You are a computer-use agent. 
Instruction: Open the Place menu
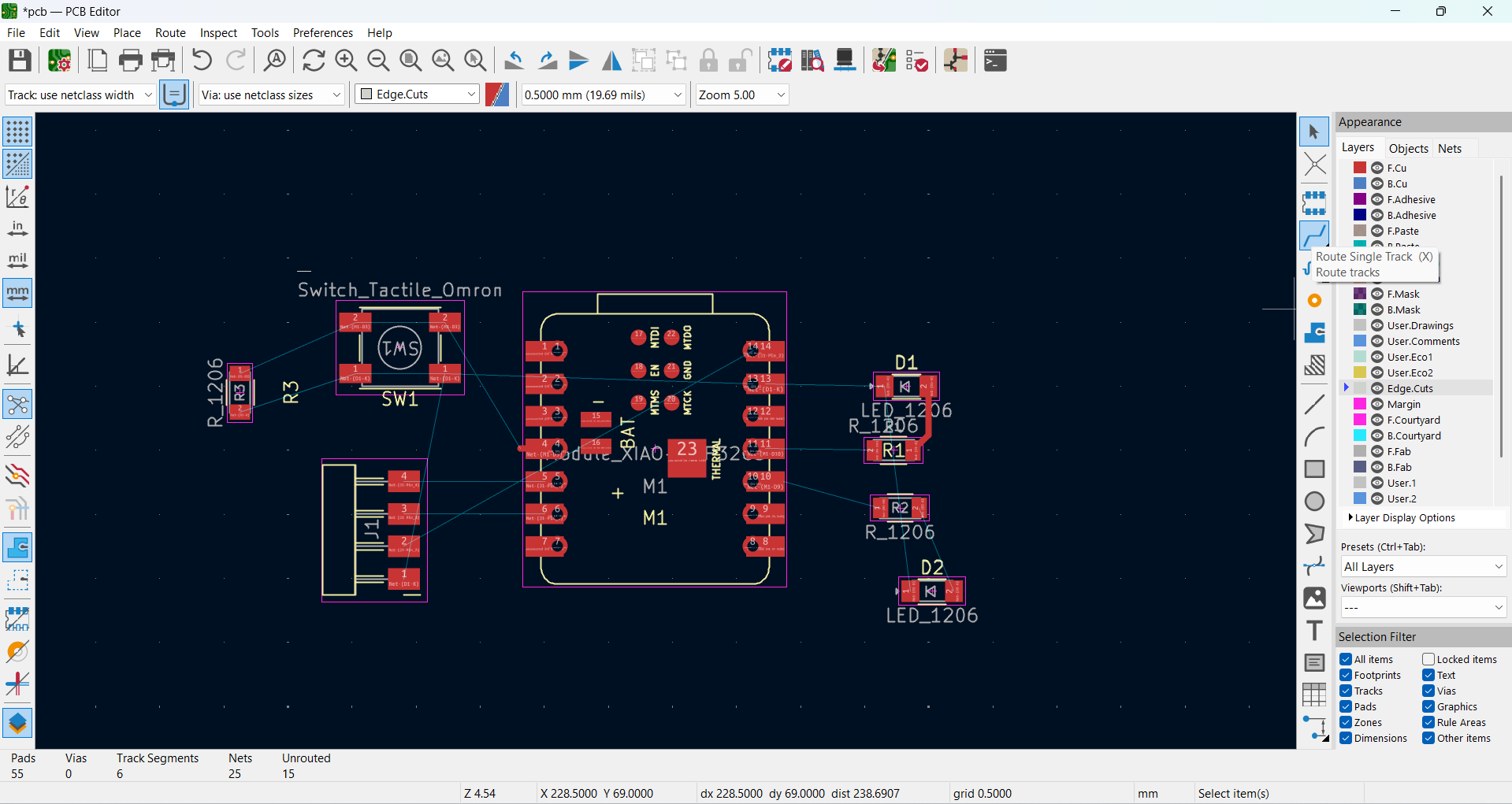pyautogui.click(x=127, y=32)
